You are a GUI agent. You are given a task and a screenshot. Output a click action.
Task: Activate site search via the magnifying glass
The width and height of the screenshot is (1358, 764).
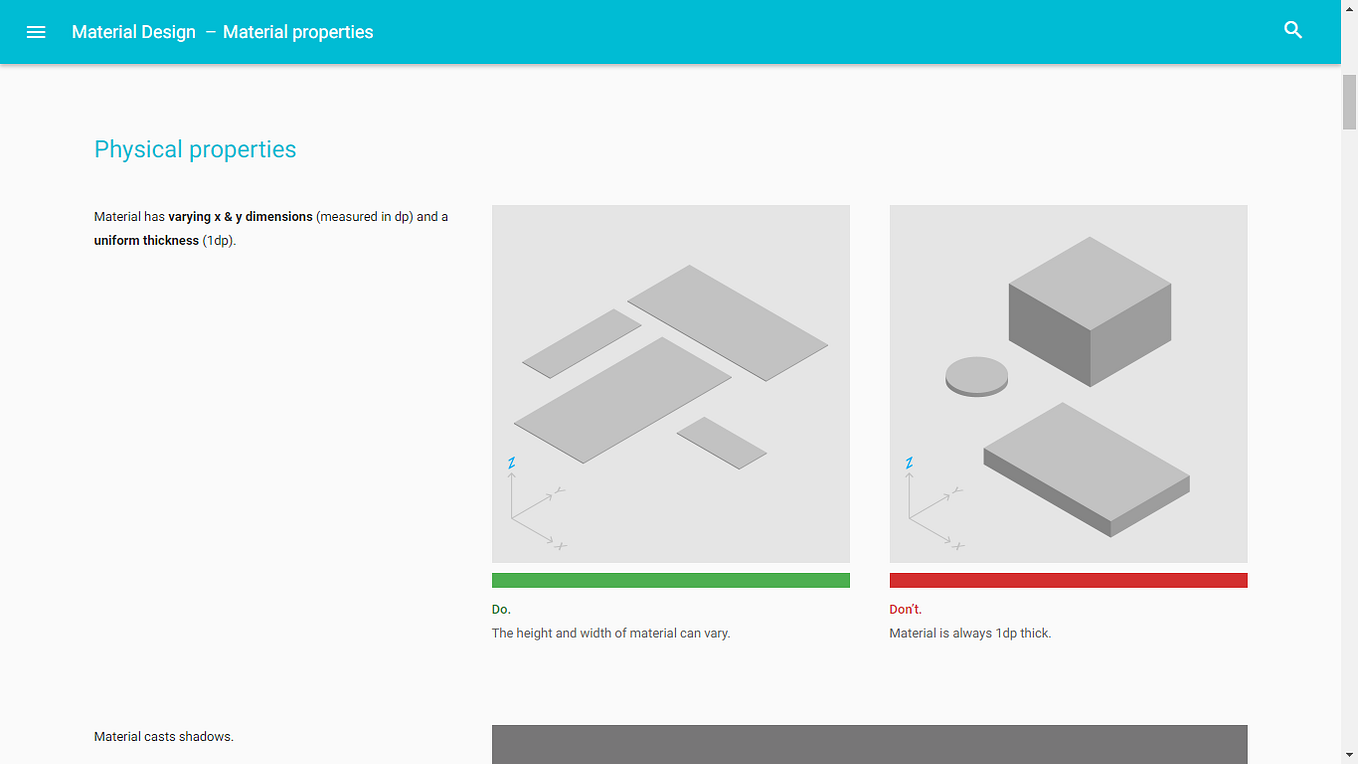(x=1293, y=30)
